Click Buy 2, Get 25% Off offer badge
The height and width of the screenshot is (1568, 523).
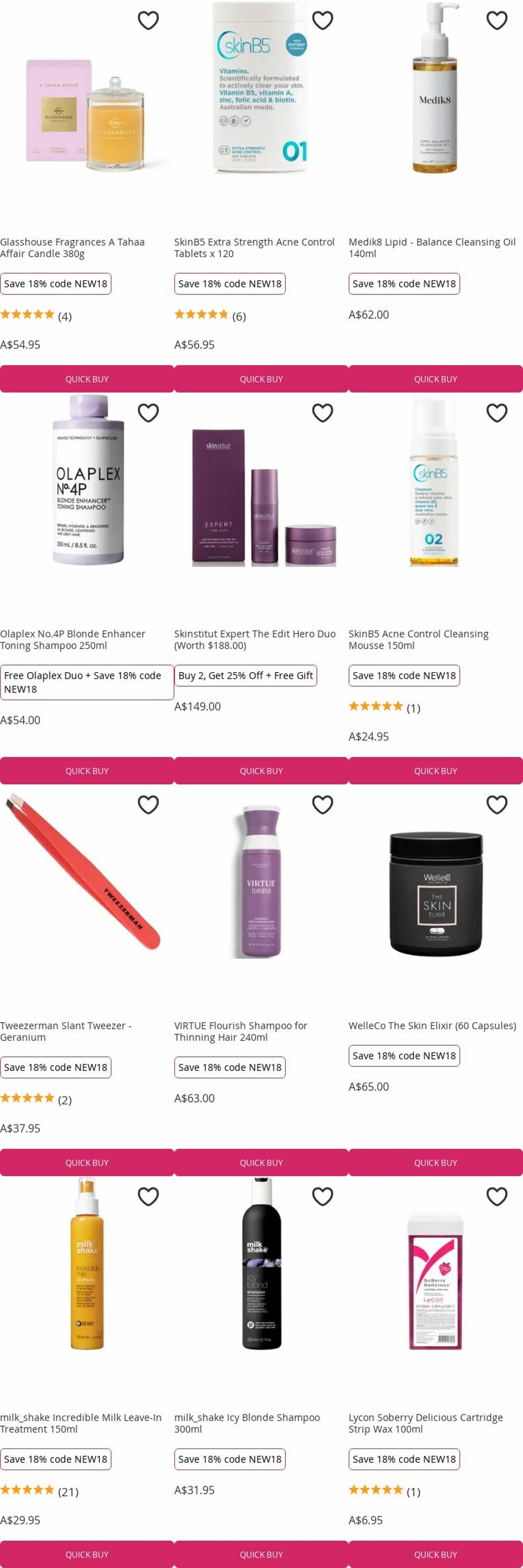pos(246,676)
